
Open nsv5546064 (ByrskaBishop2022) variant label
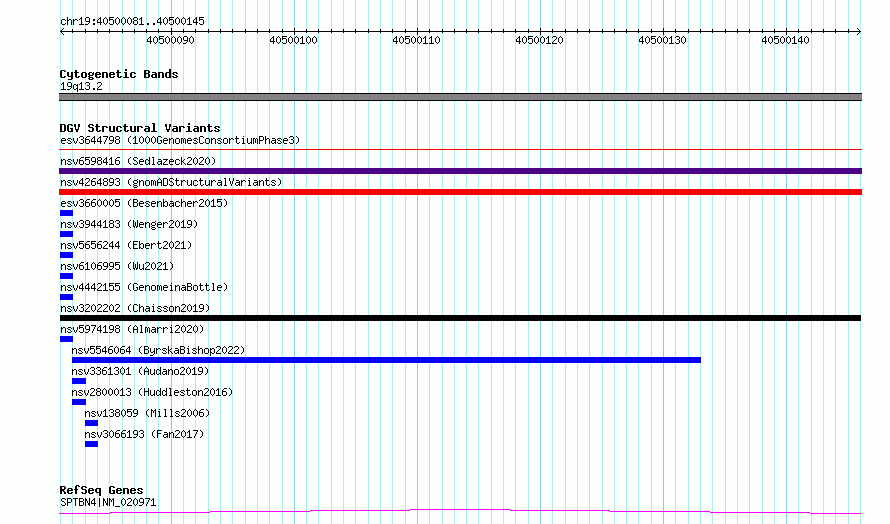click(x=158, y=350)
